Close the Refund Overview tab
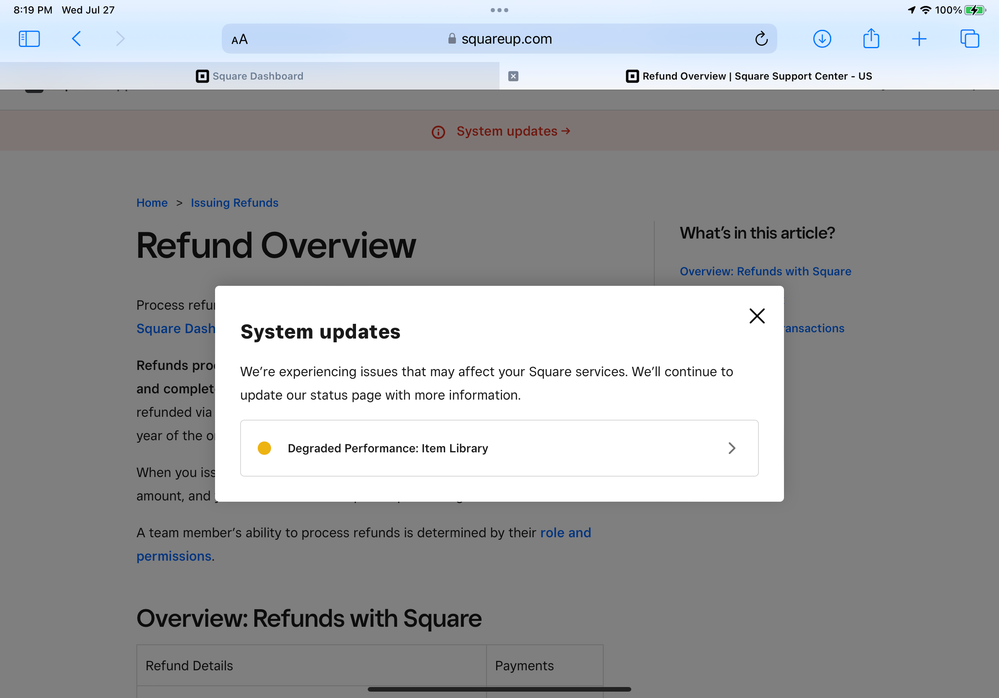The height and width of the screenshot is (698, 999). (513, 76)
